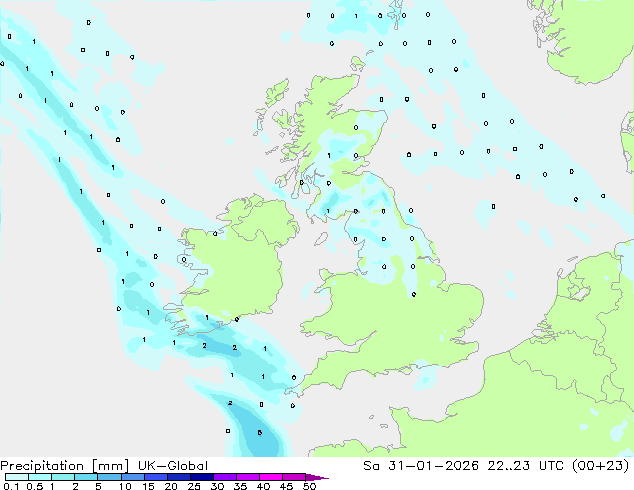
Task: Click the '45' legend value label
Action: 286,486
